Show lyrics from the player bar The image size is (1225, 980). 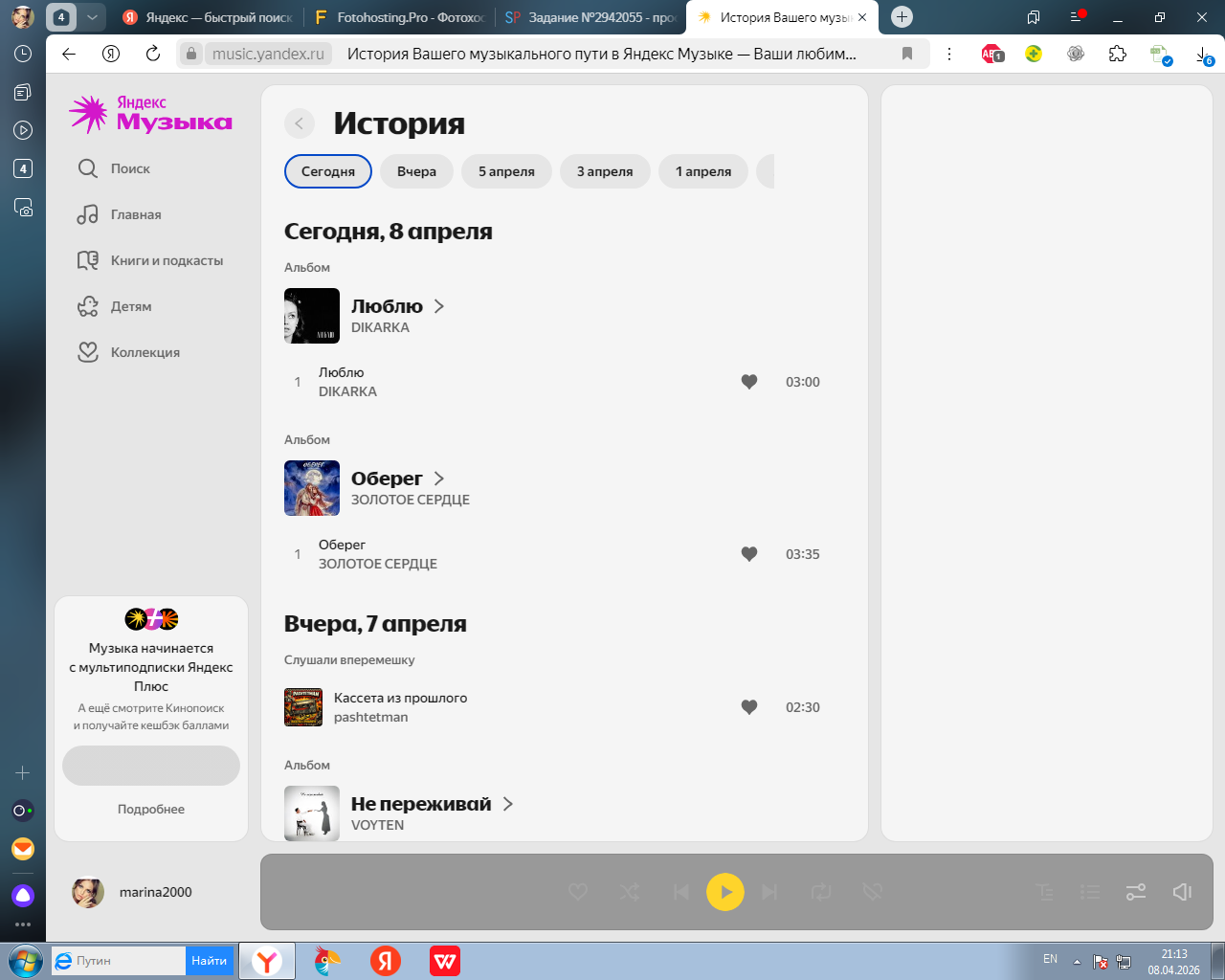tap(1045, 892)
